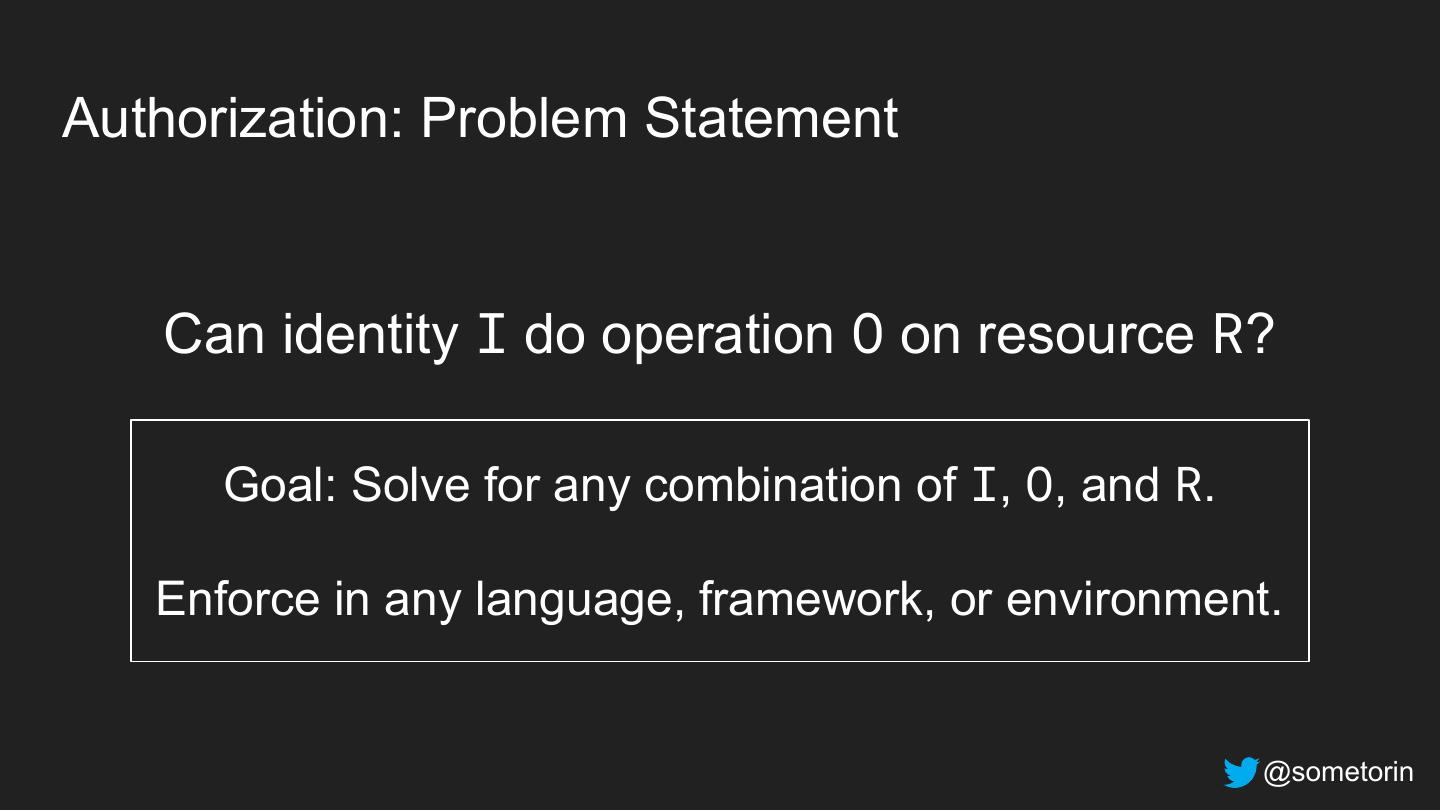Click the word "resource" in the question
The image size is (1440, 810).
[1086, 336]
